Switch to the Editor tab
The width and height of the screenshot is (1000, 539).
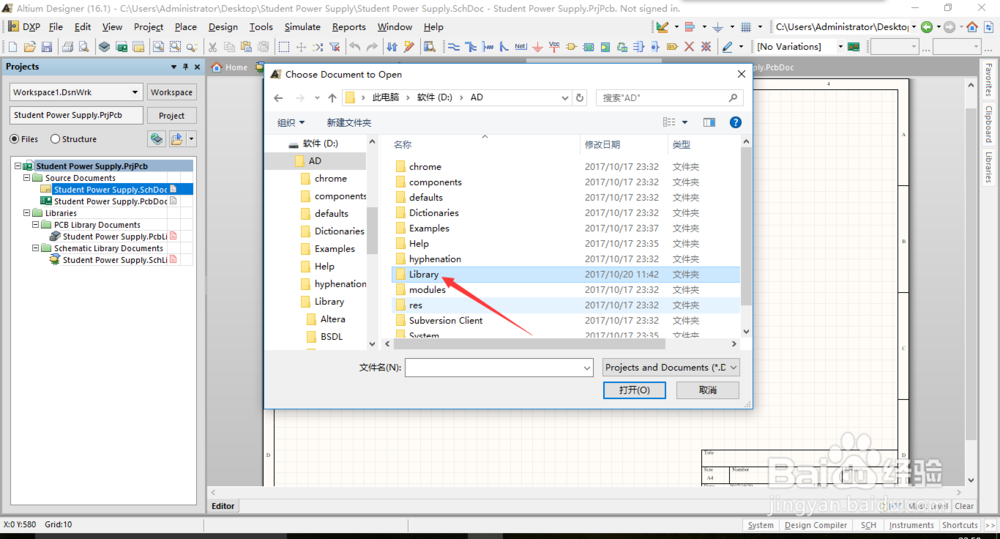[223, 506]
